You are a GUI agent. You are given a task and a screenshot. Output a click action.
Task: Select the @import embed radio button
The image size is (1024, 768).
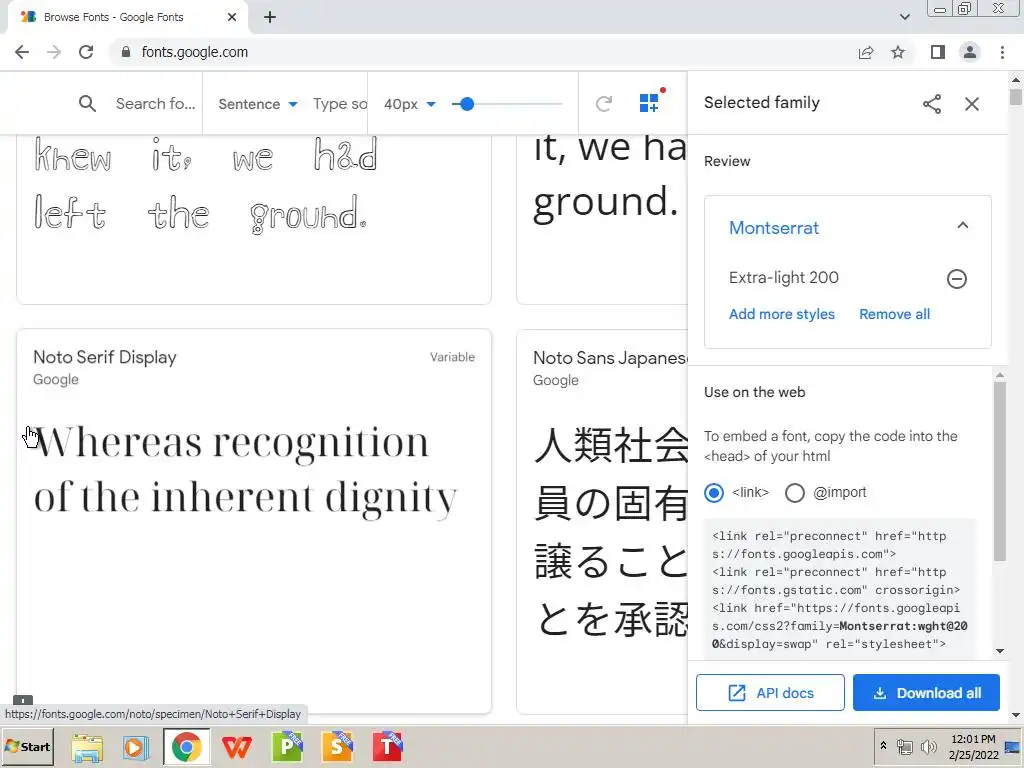795,492
